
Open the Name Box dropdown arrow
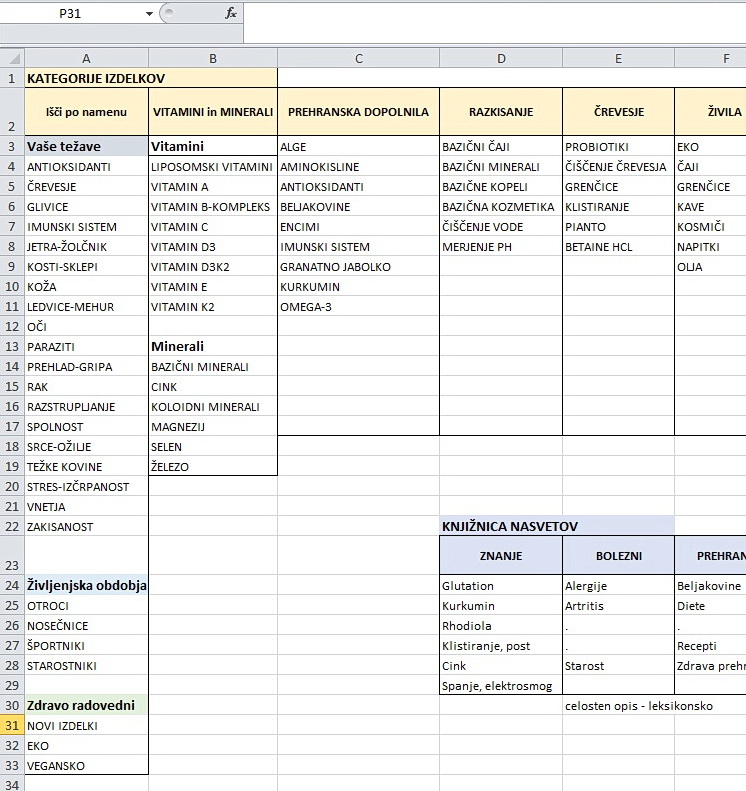point(150,14)
